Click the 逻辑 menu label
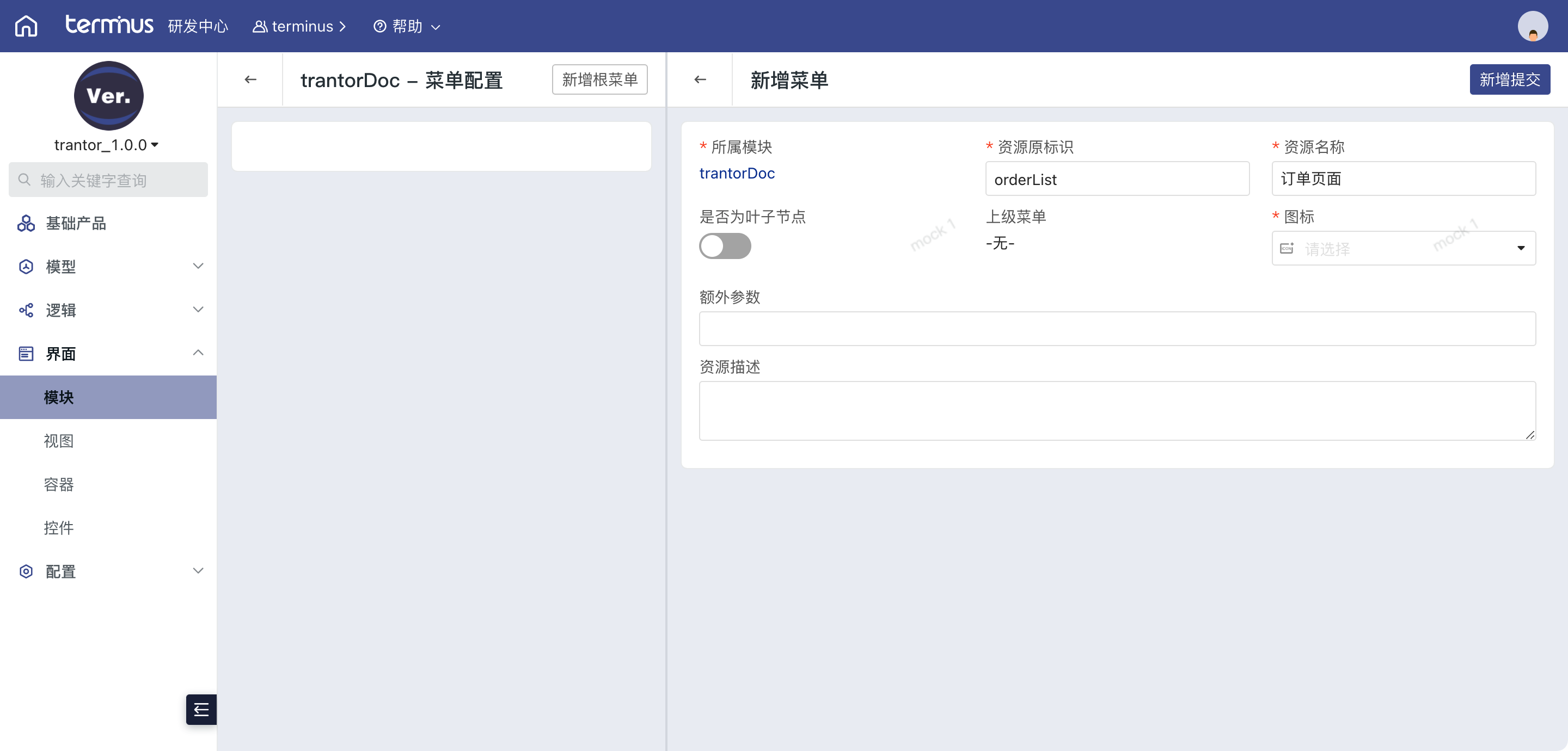This screenshot has width=1568, height=751. tap(61, 310)
